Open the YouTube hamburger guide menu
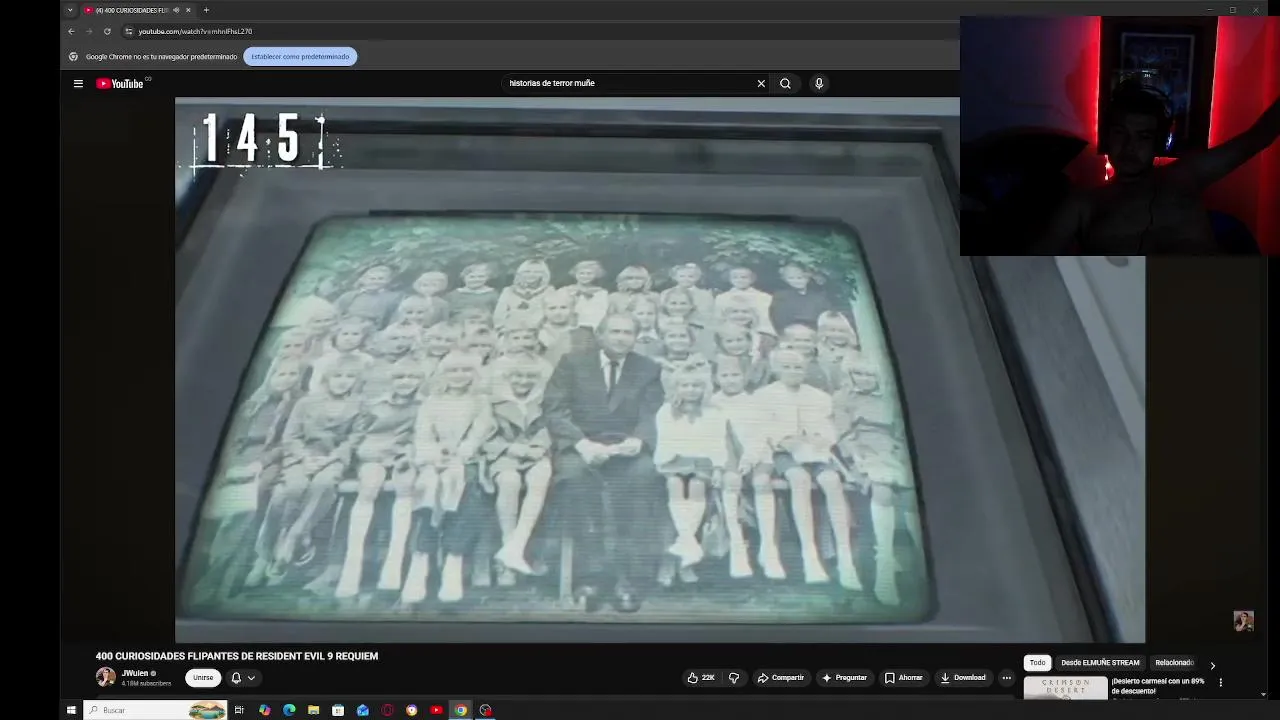 78,84
